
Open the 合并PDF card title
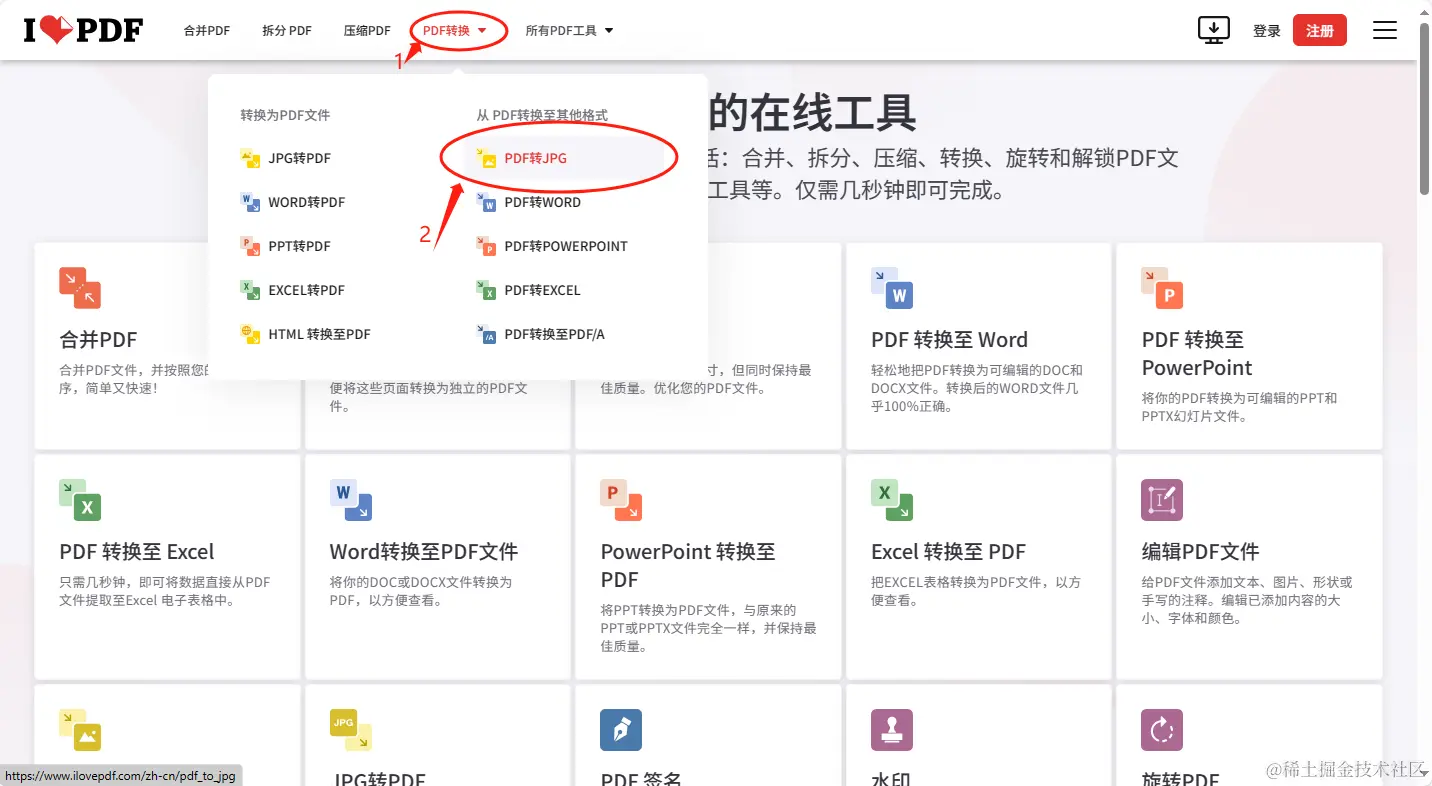(x=98, y=340)
